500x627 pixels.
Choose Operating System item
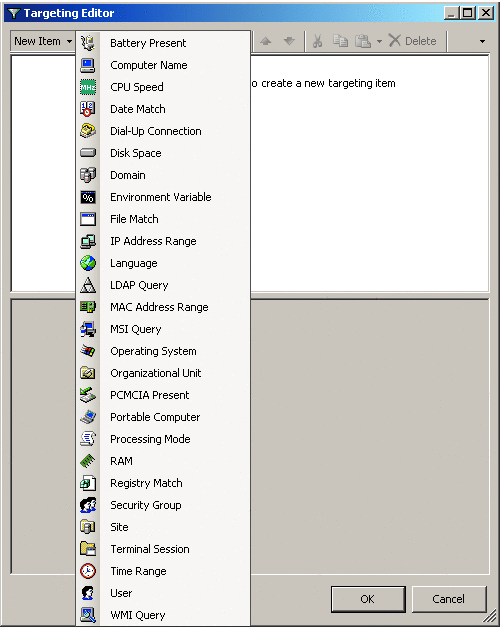coord(163,351)
